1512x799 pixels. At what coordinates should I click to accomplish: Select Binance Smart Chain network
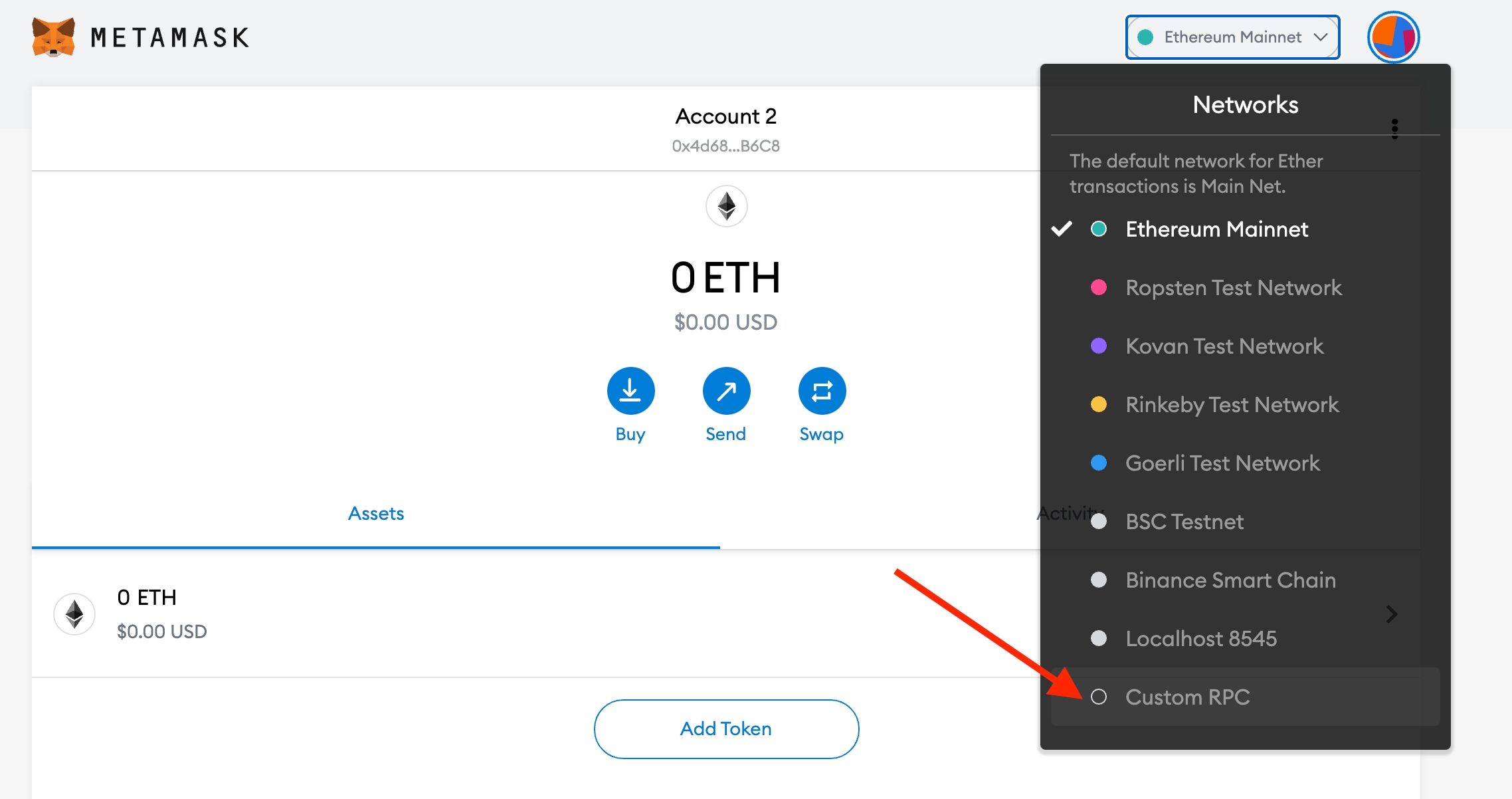click(x=1230, y=580)
